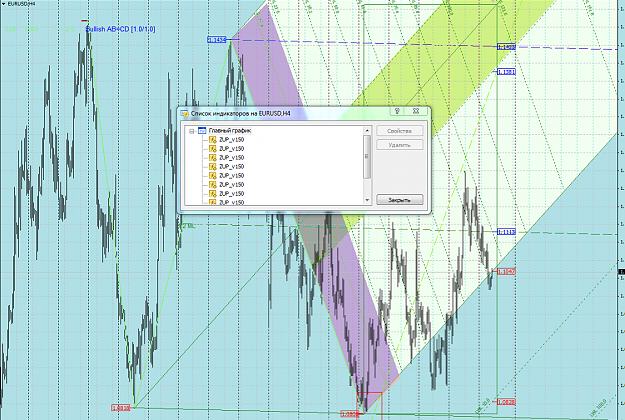
Task: Click the Свойства button in the indicator dialog
Action: pos(399,131)
